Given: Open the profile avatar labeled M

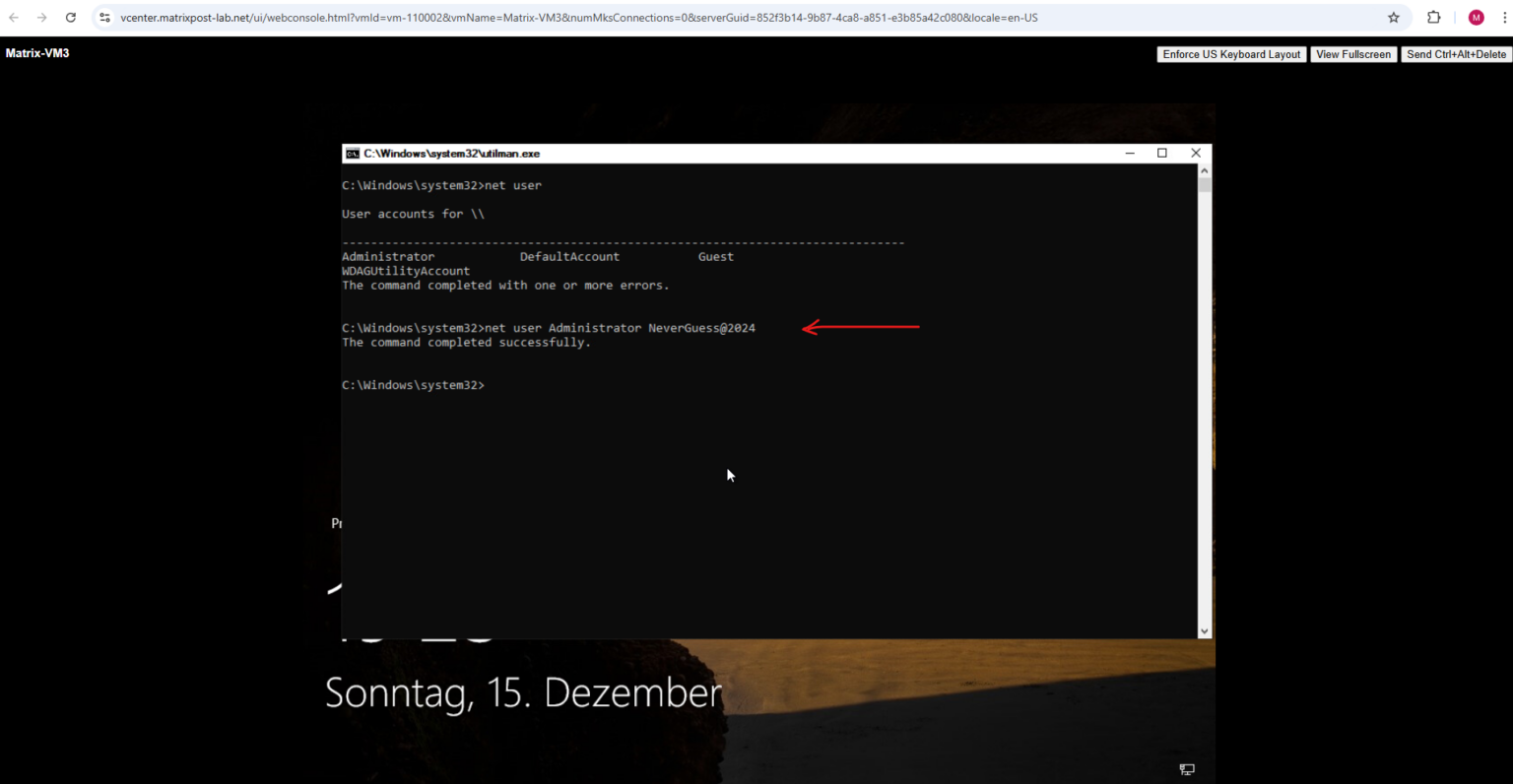Looking at the screenshot, I should [1476, 17].
